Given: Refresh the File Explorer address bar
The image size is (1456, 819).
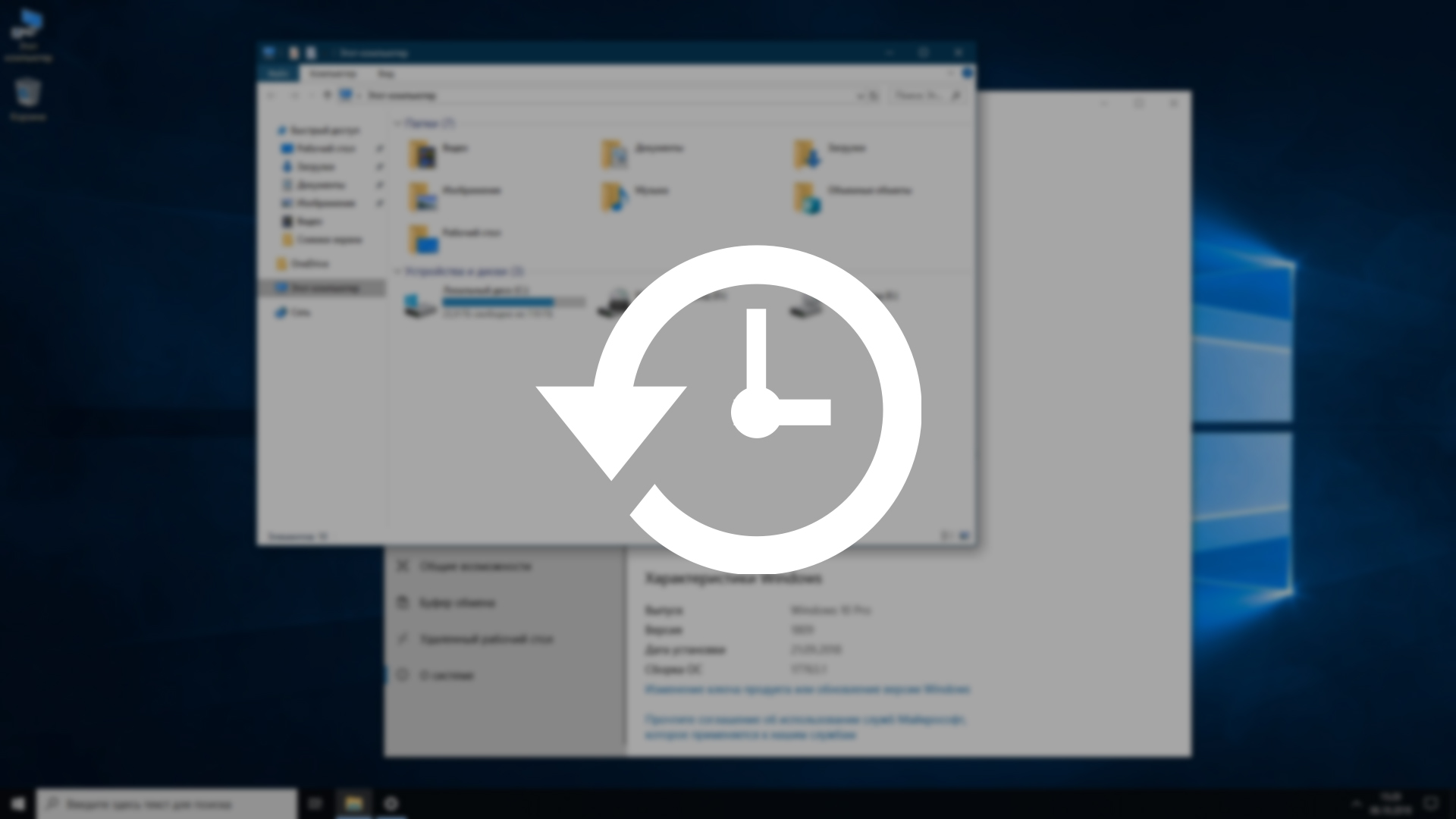Looking at the screenshot, I should coord(874,96).
